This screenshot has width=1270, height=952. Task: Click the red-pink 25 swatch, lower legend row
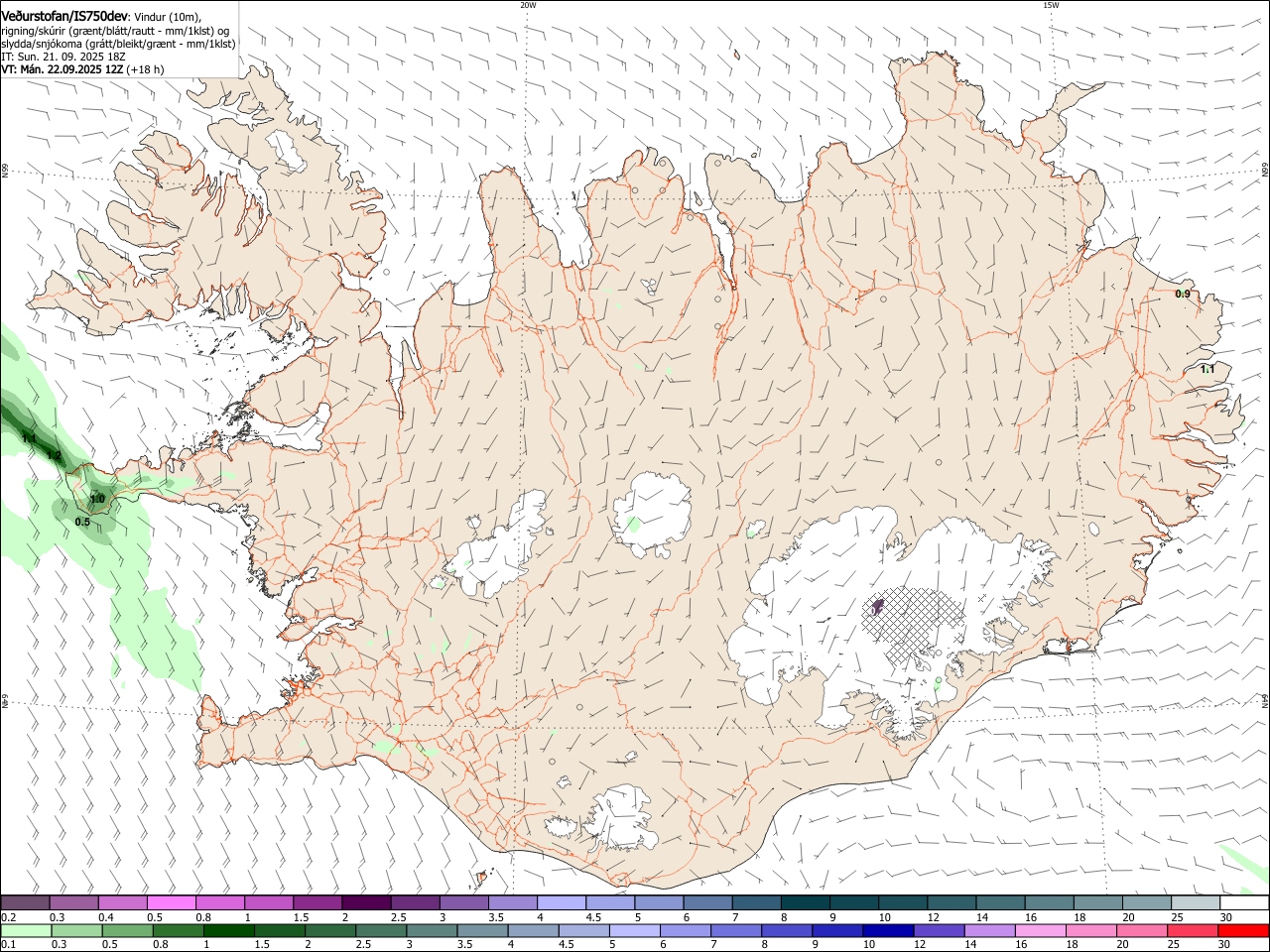tap(1194, 930)
